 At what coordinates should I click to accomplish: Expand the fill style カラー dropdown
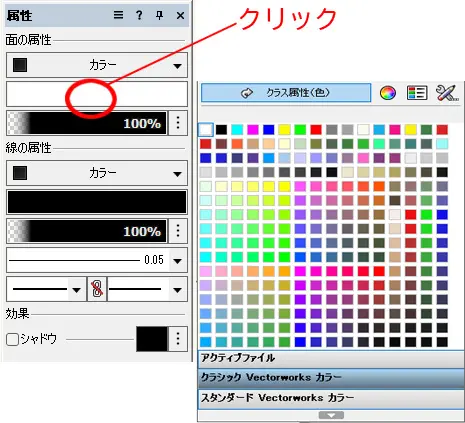coord(97,65)
